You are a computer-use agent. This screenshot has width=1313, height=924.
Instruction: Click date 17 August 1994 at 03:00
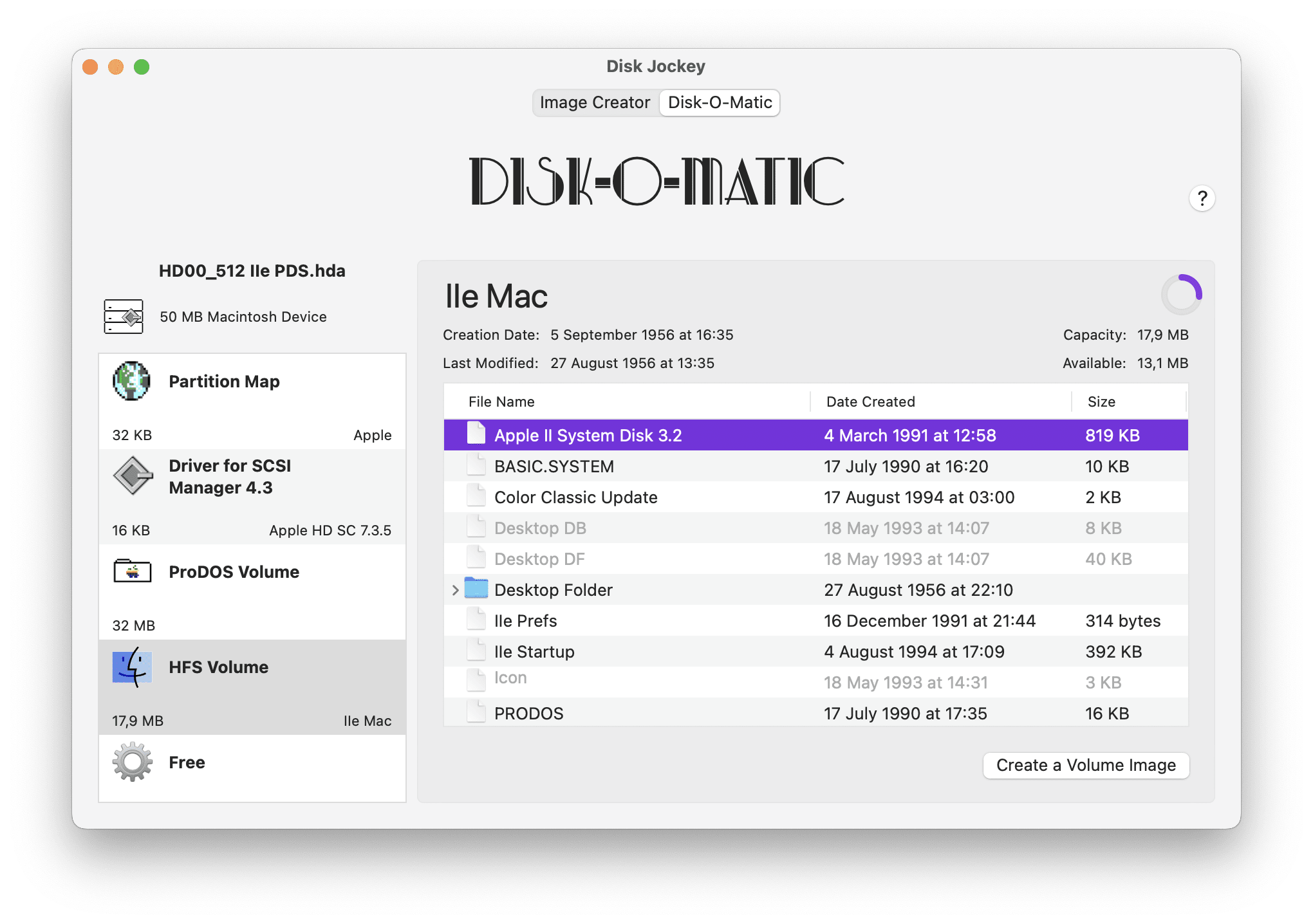click(x=919, y=497)
